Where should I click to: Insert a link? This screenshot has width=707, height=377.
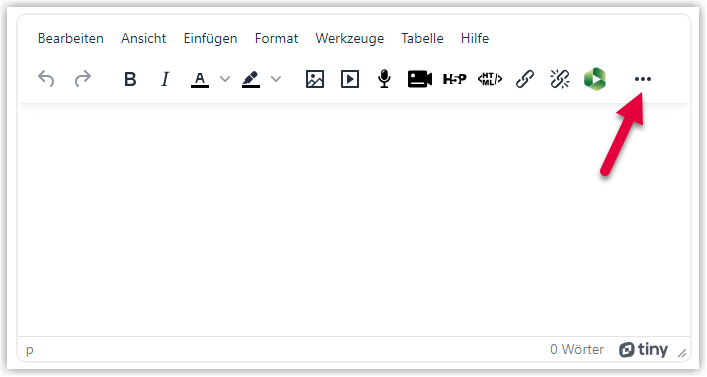point(525,79)
